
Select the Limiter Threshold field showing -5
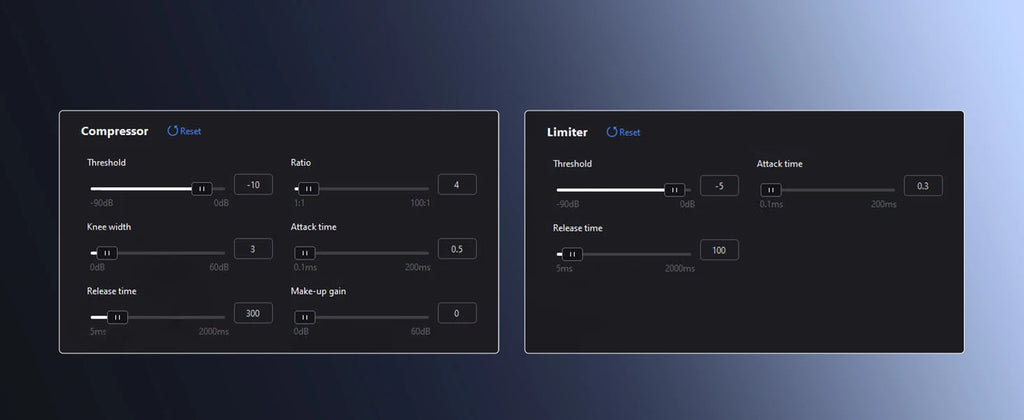[720, 186]
